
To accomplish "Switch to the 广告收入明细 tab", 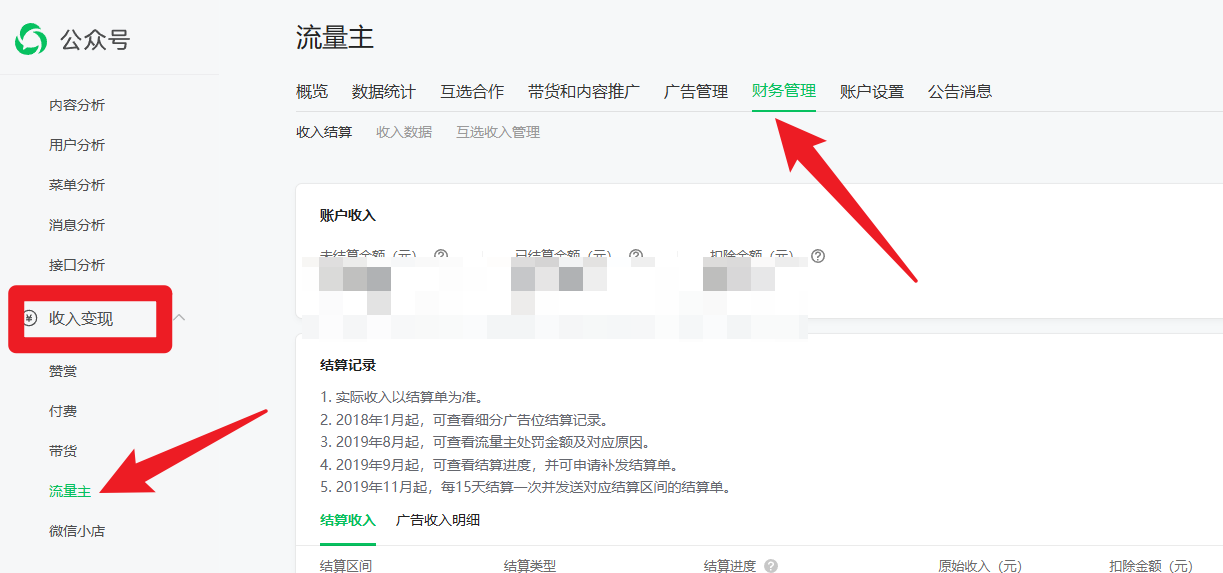I will click(438, 520).
